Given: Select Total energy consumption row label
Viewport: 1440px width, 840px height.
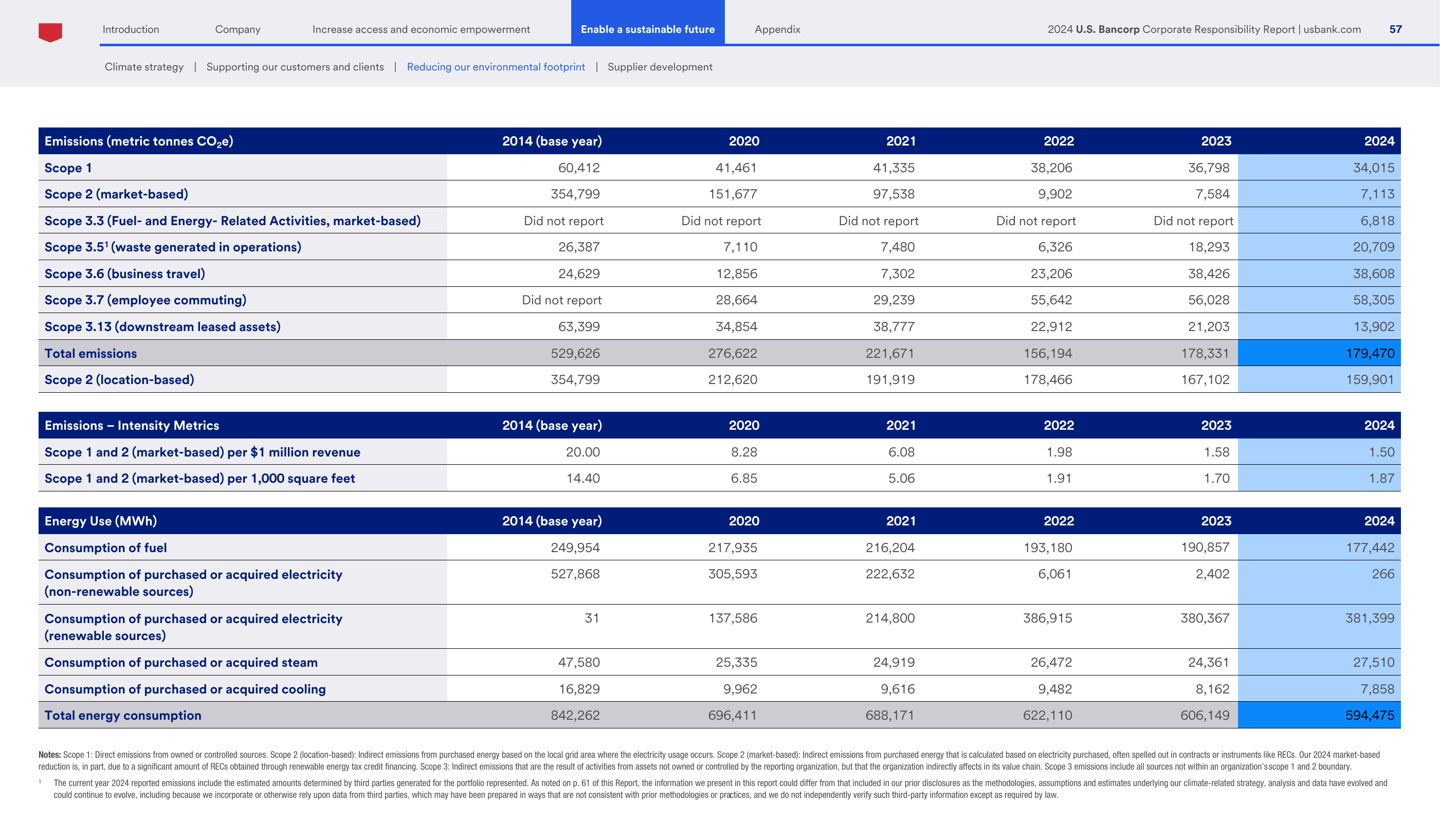Looking at the screenshot, I should pyautogui.click(x=123, y=716).
